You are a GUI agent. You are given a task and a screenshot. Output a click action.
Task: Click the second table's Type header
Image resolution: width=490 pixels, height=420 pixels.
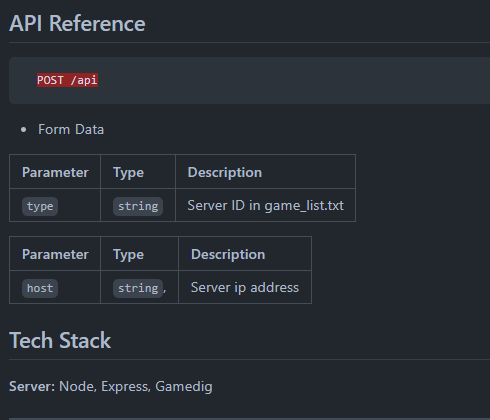coord(128,255)
